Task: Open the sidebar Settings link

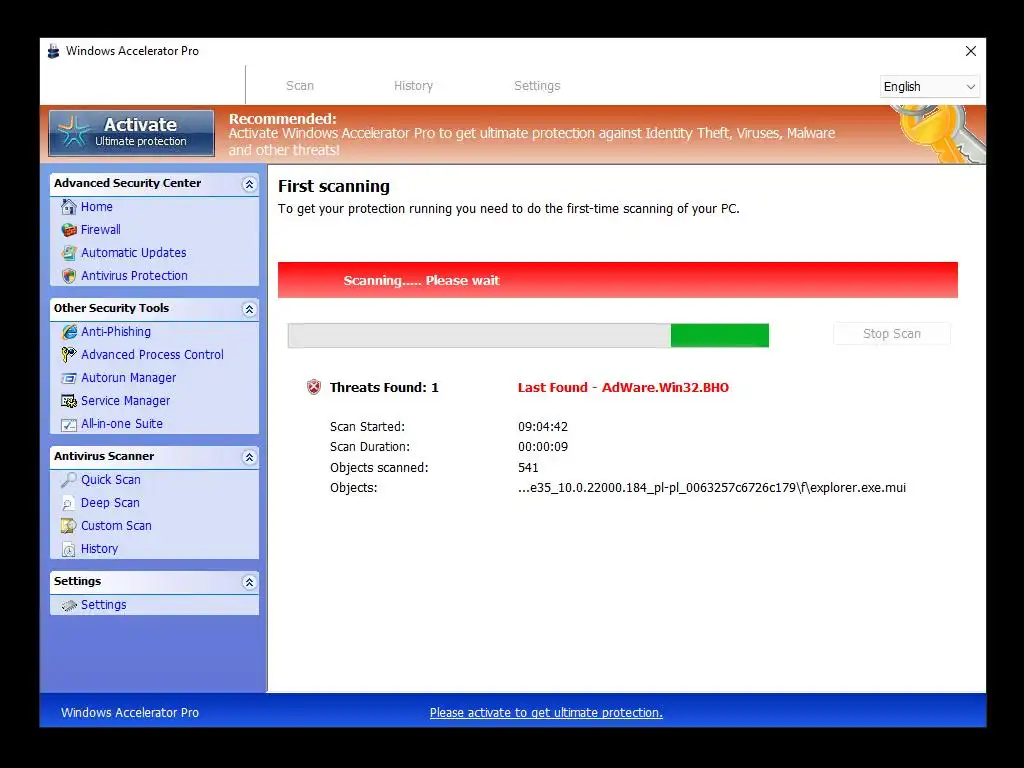Action: [x=103, y=605]
